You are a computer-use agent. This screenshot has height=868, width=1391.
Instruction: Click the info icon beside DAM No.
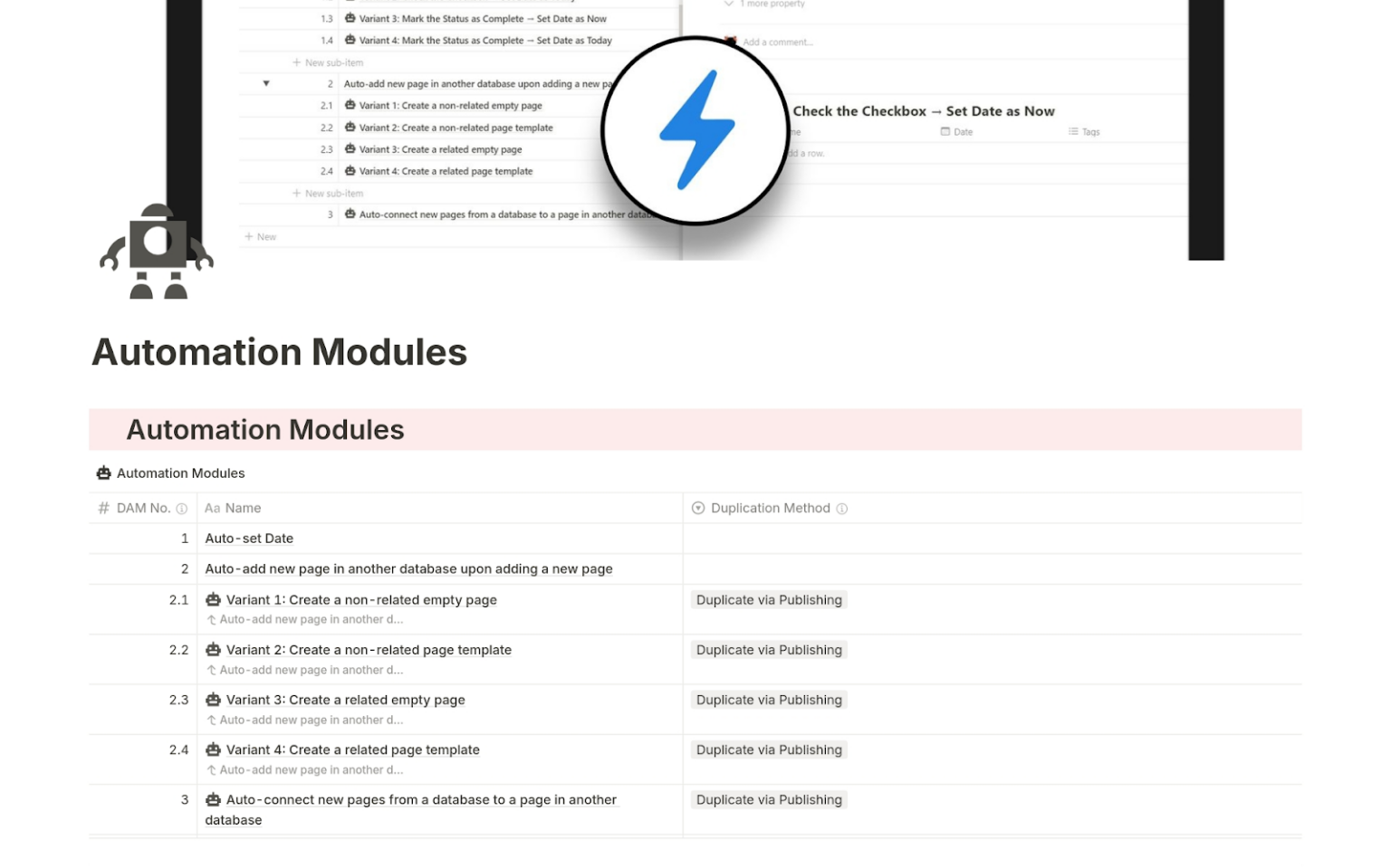tap(182, 508)
